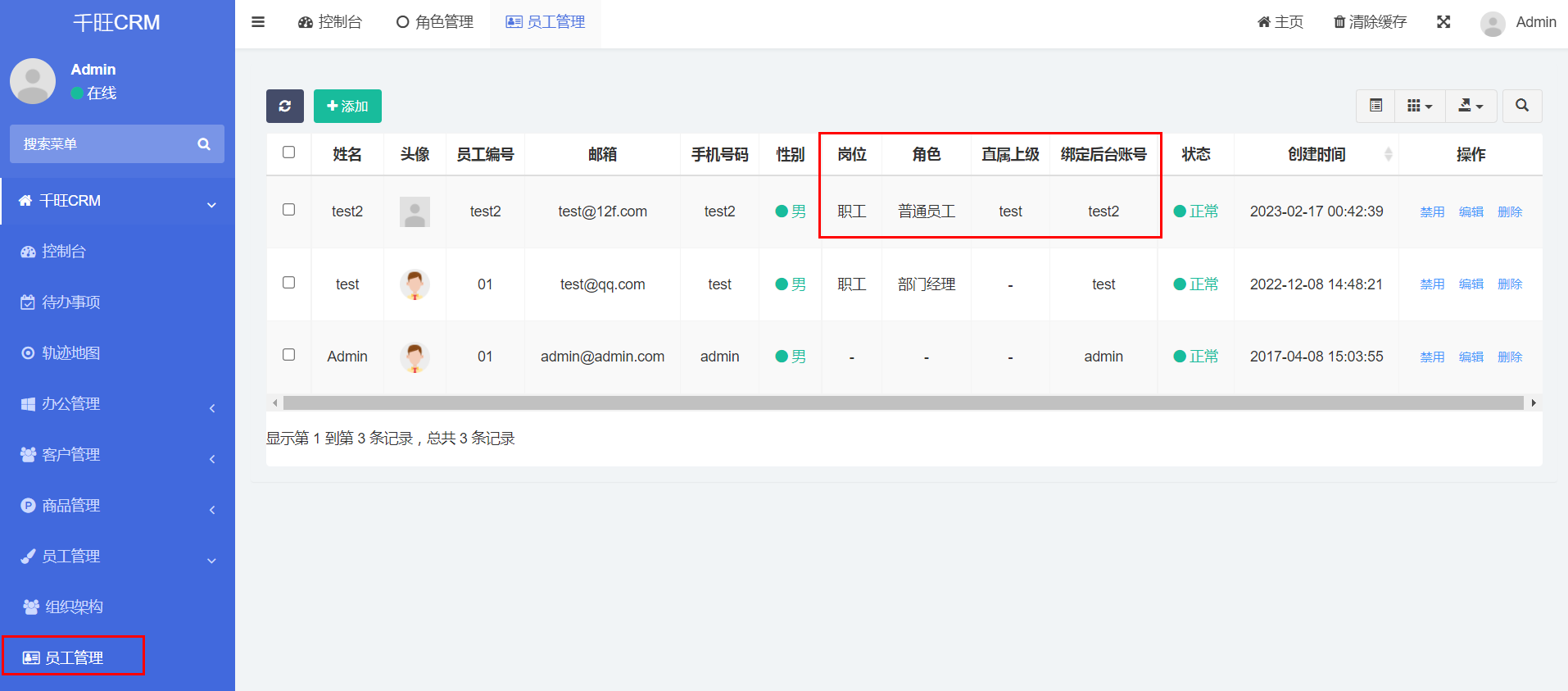Click the Admin profile picture in sidebar

33,80
